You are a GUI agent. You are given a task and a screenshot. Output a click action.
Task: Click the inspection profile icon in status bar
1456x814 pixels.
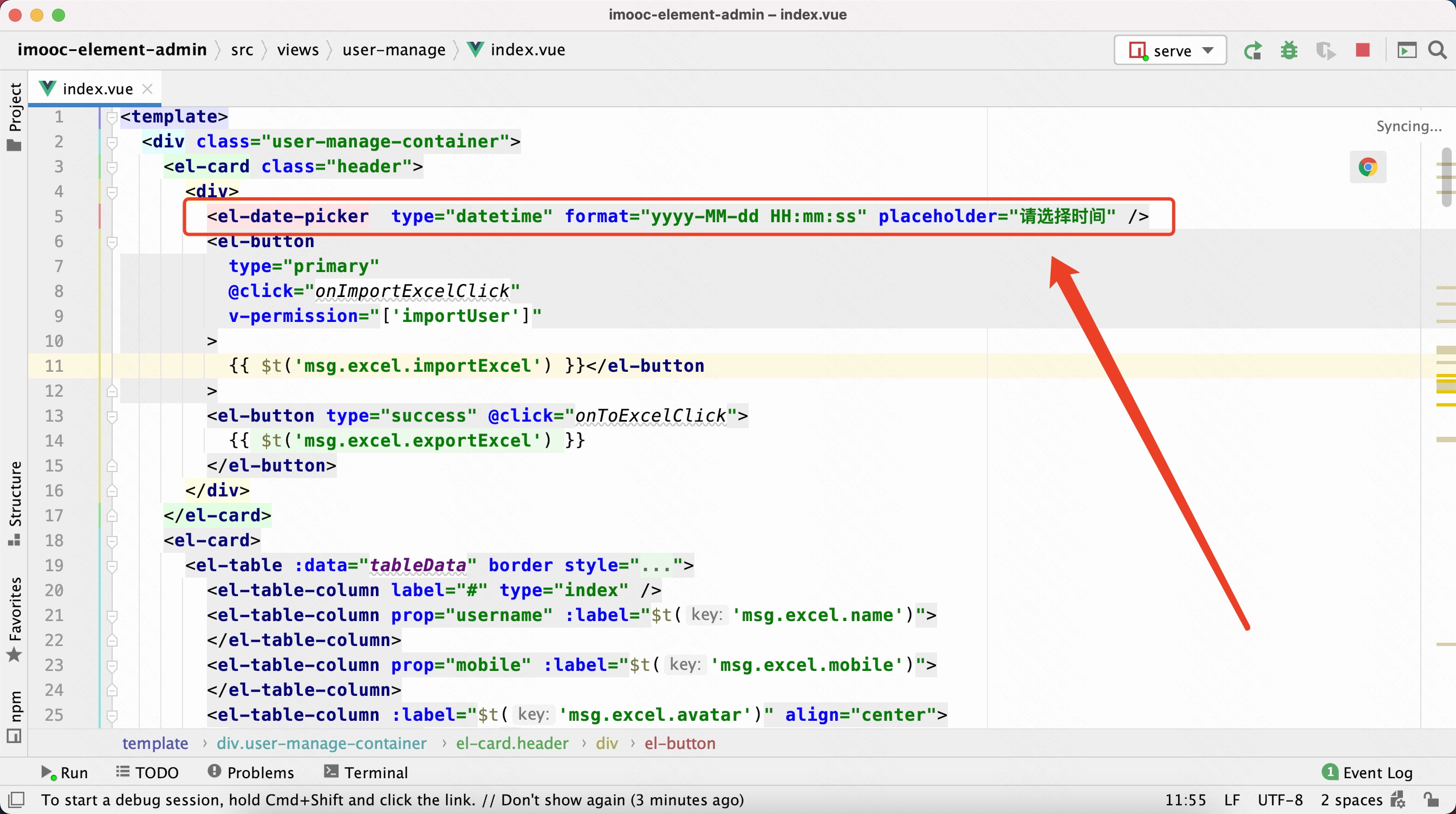(1399, 800)
